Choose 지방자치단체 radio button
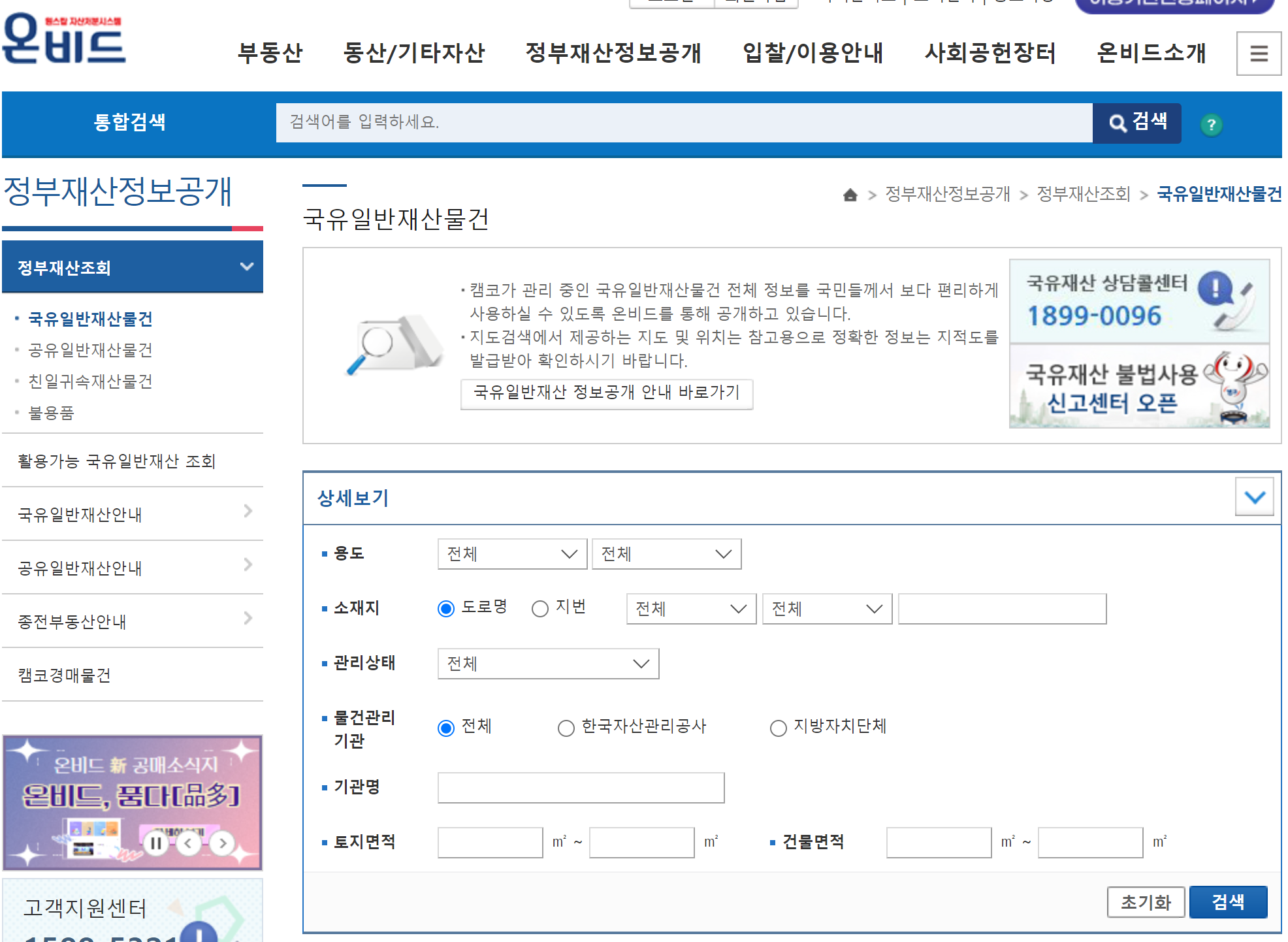This screenshot has width=1288, height=942. coord(778,728)
